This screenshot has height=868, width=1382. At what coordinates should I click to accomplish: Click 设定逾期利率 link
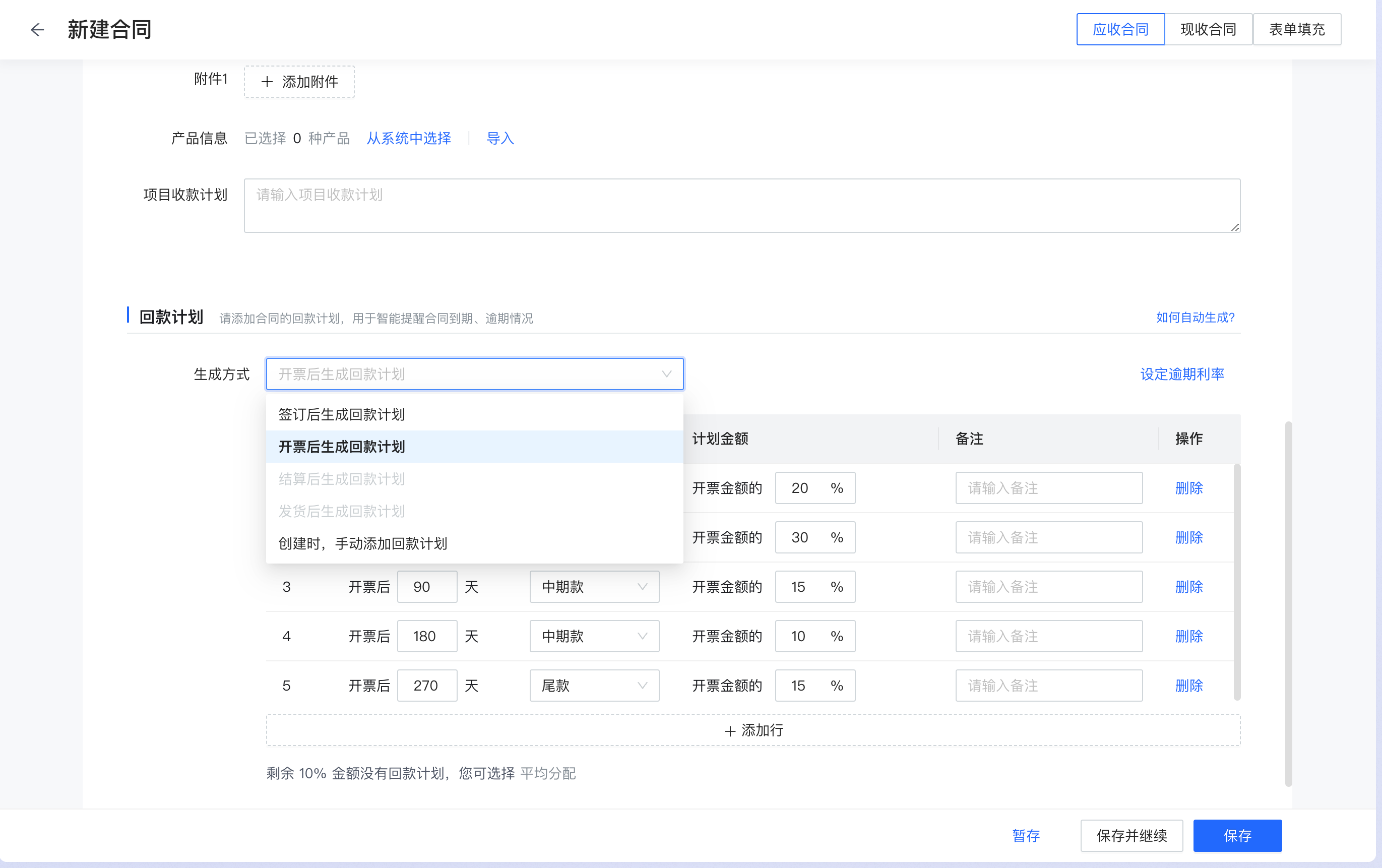point(1182,374)
